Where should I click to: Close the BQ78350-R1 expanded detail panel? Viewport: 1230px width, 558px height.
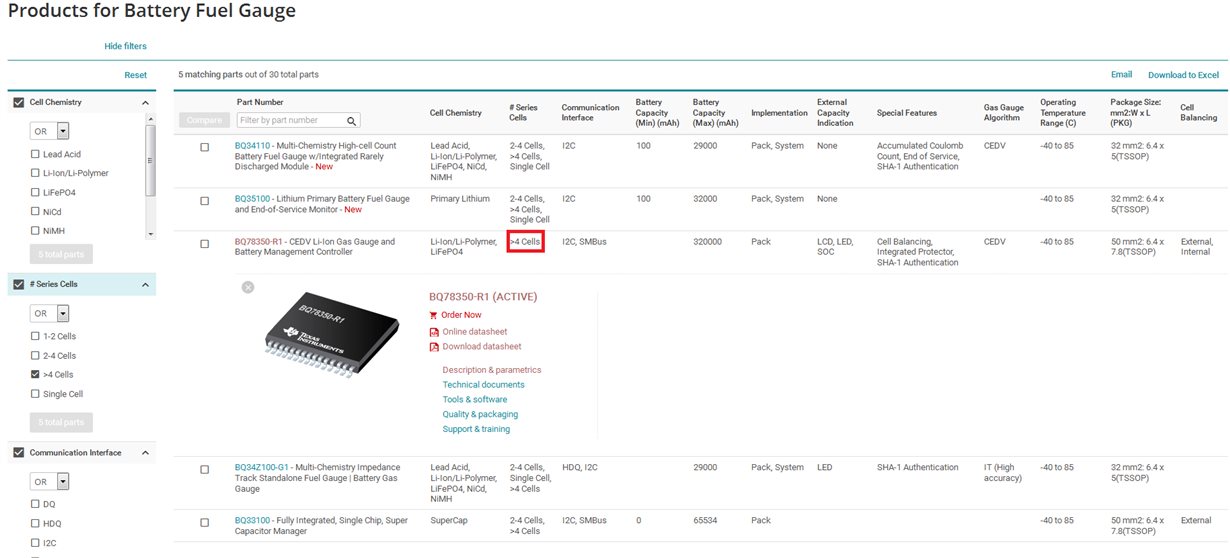(248, 287)
